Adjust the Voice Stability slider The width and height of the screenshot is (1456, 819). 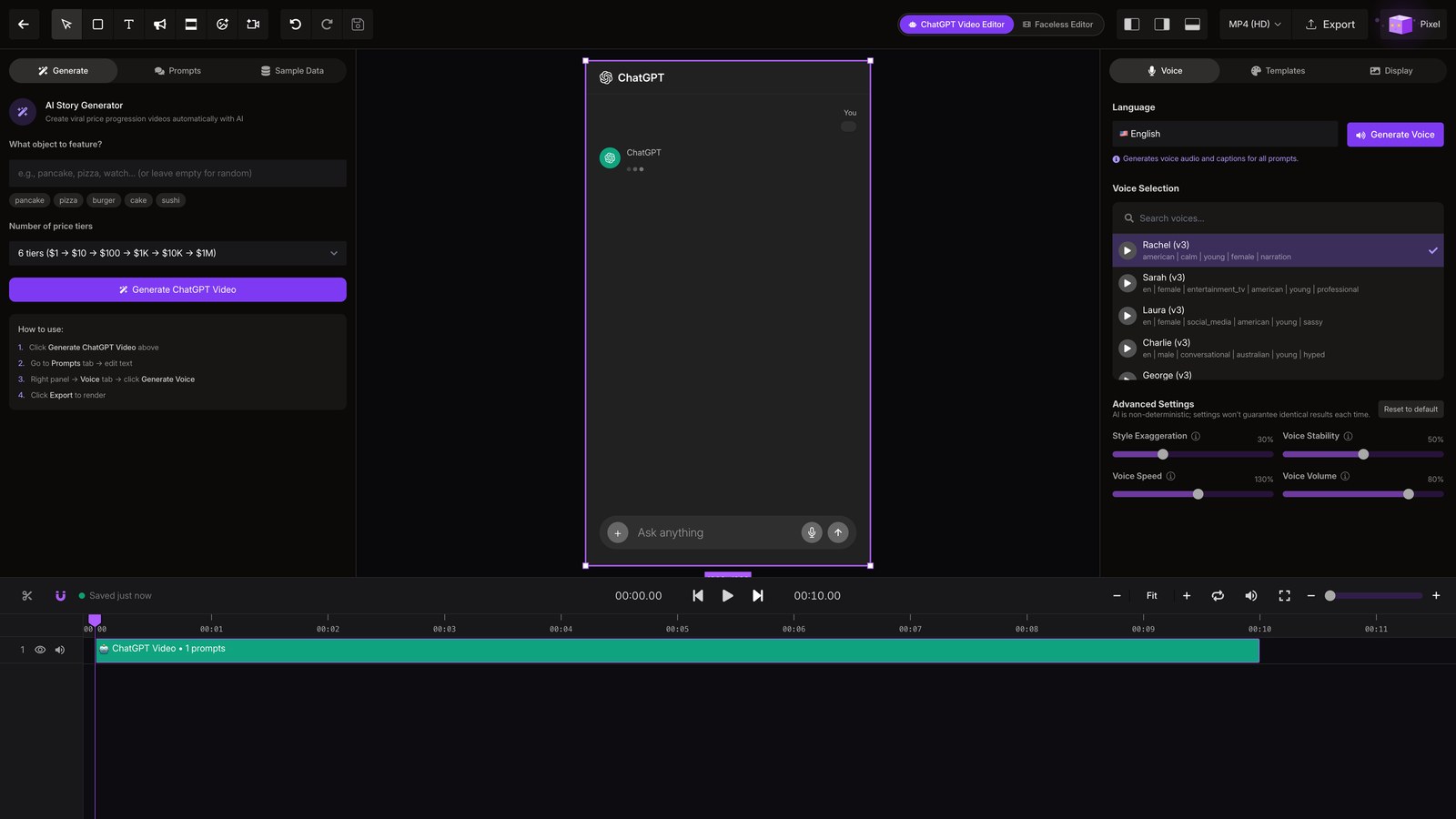1363,454
